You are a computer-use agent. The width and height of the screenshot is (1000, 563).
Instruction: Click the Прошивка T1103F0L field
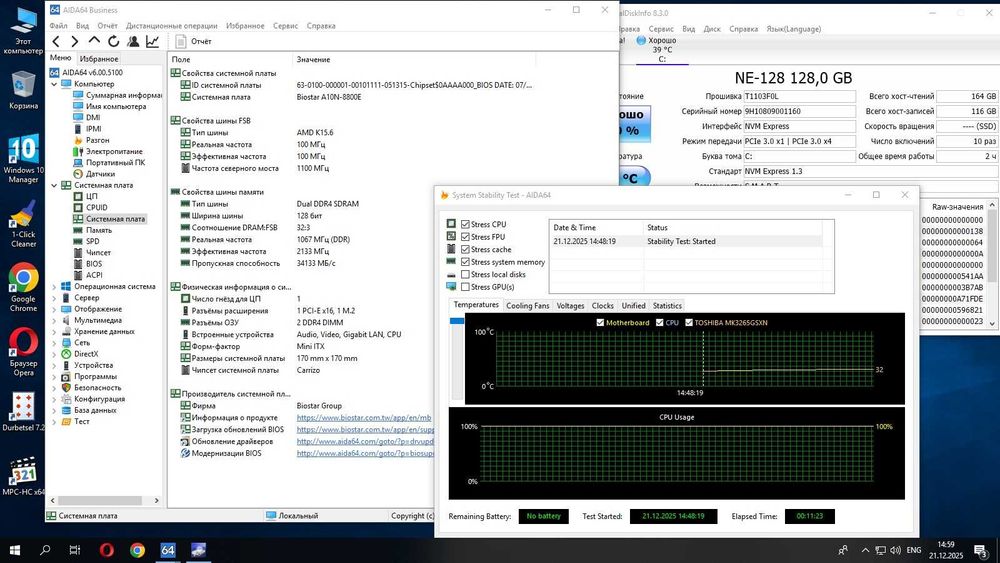[x=799, y=96]
